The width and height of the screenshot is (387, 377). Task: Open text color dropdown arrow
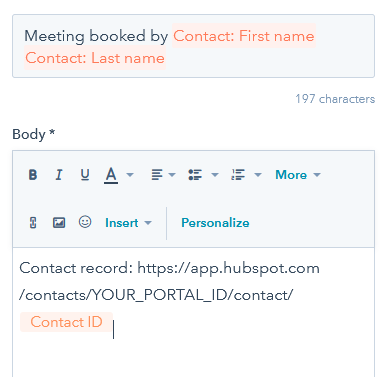click(130, 175)
